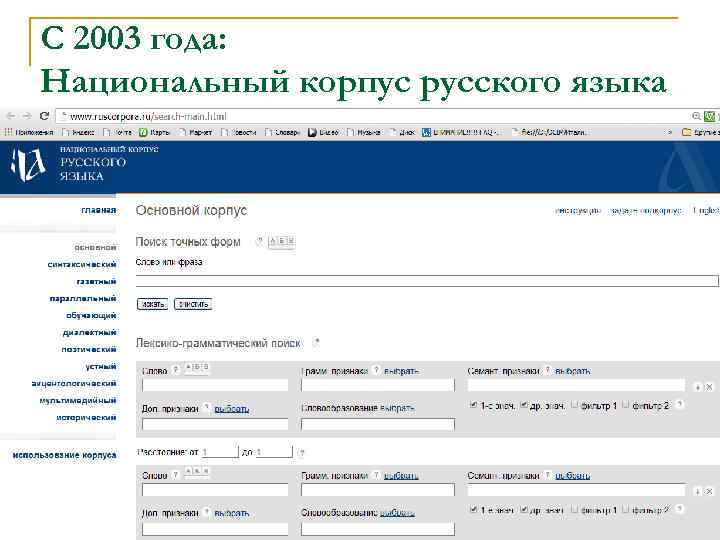Select the синтаксический corpus

click(x=82, y=264)
